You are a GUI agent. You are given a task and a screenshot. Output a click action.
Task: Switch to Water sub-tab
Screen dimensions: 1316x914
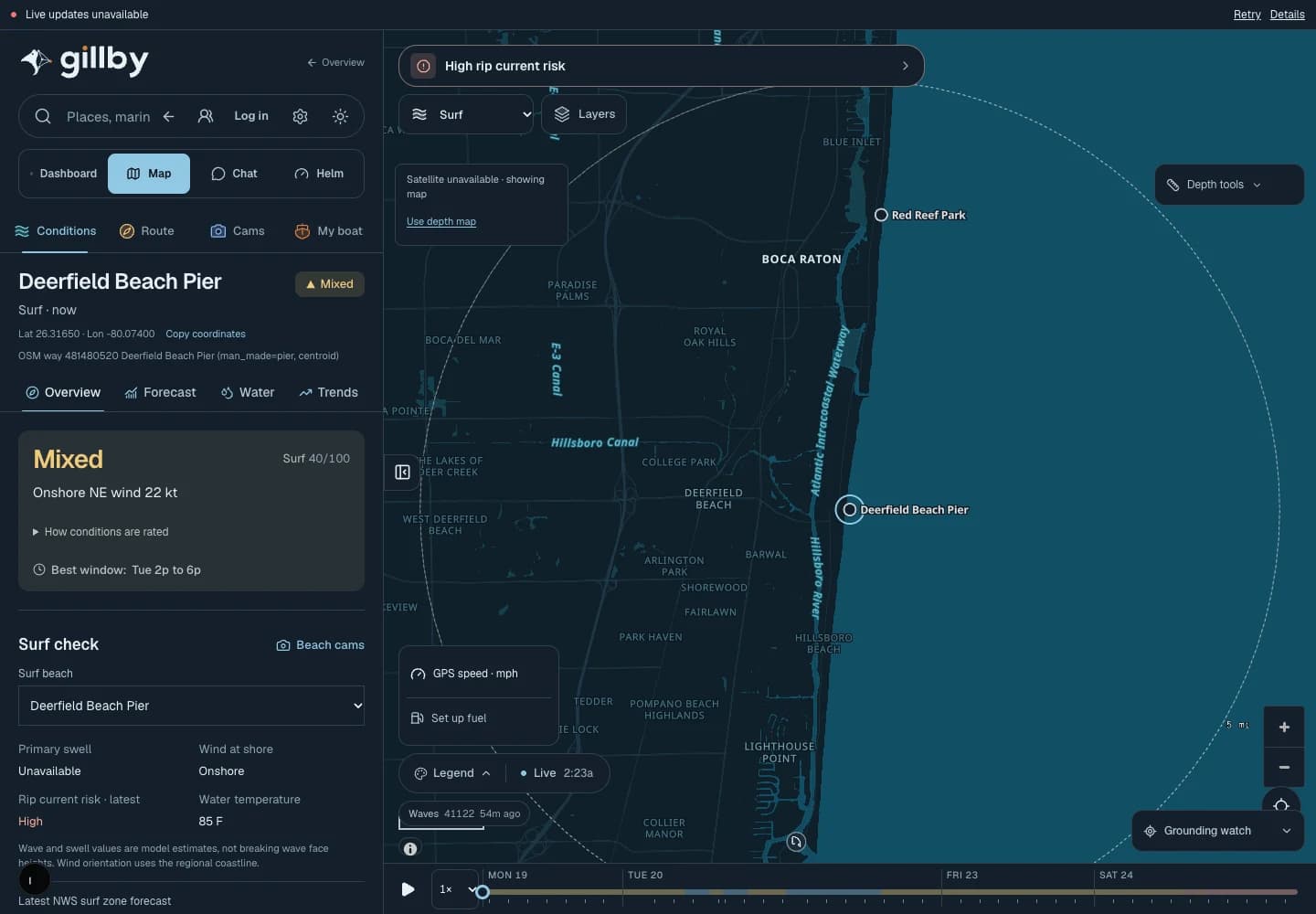pyautogui.click(x=247, y=393)
